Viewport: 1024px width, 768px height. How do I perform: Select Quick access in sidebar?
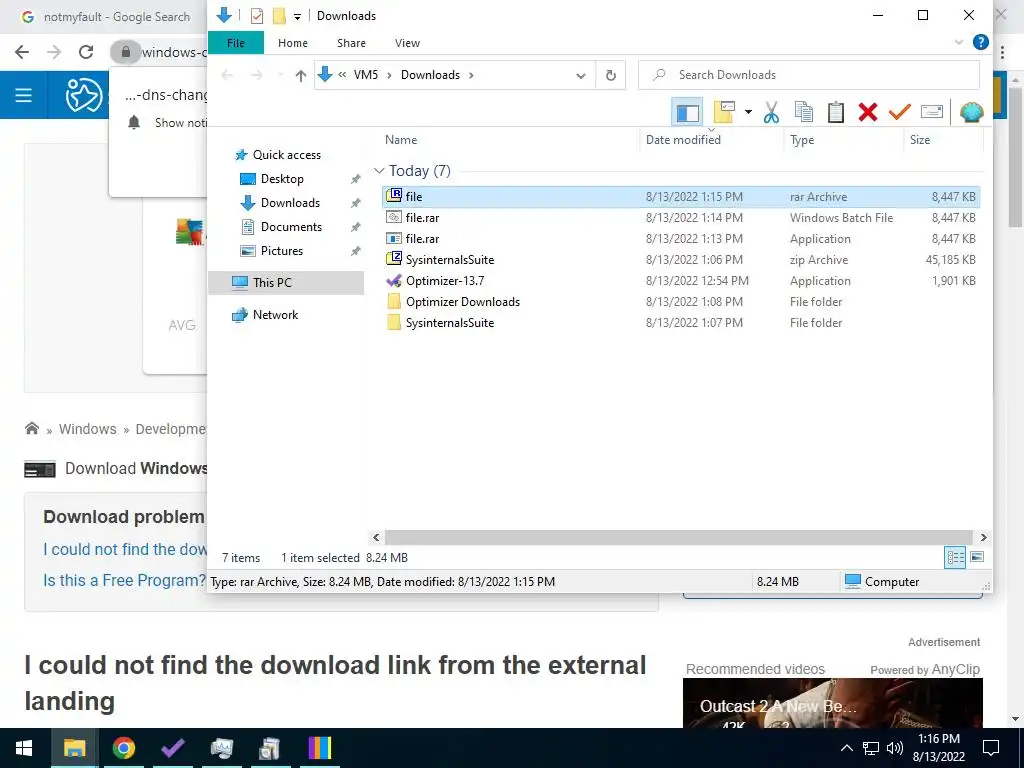tap(287, 155)
